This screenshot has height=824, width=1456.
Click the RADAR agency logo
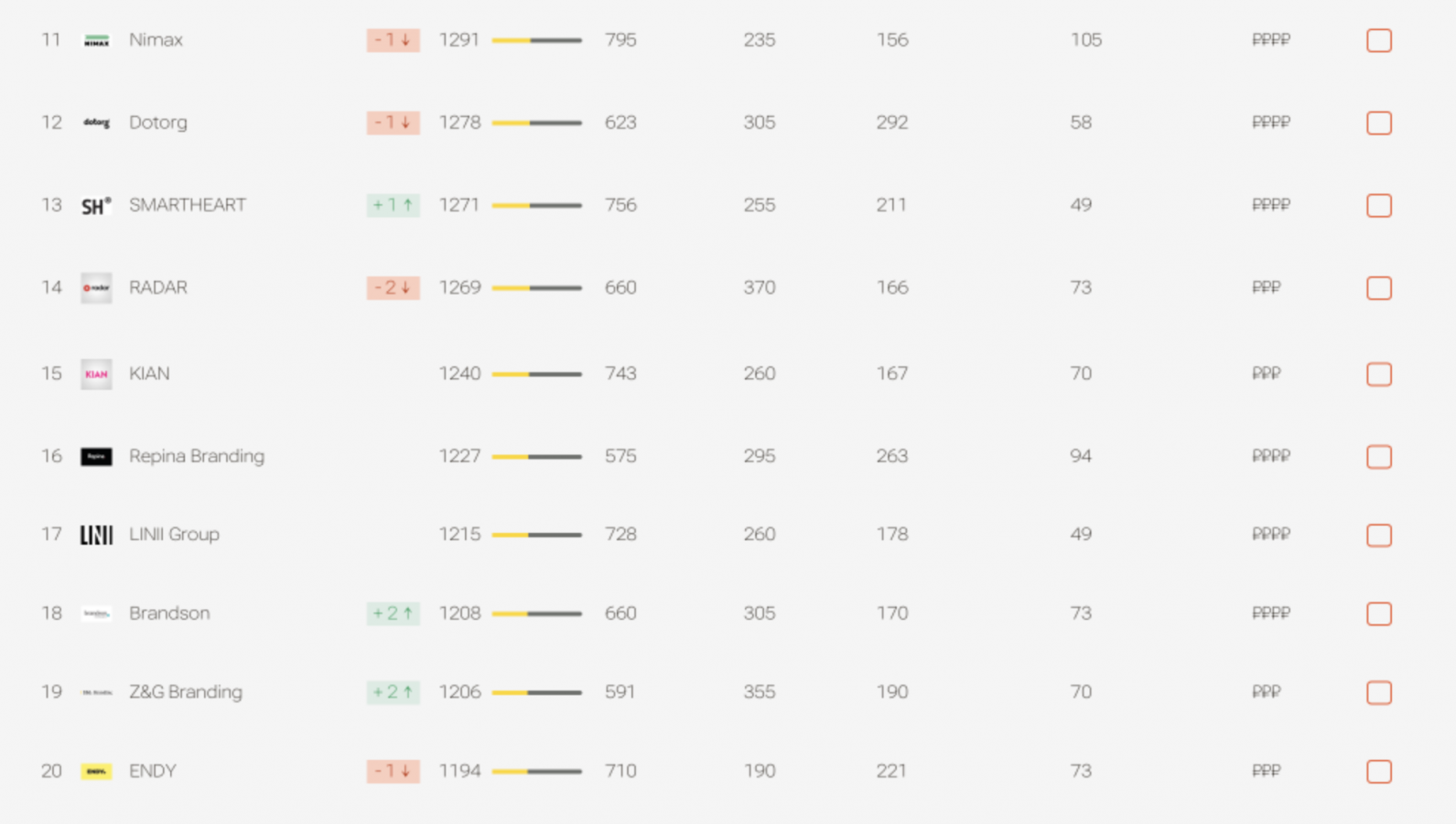coord(96,287)
